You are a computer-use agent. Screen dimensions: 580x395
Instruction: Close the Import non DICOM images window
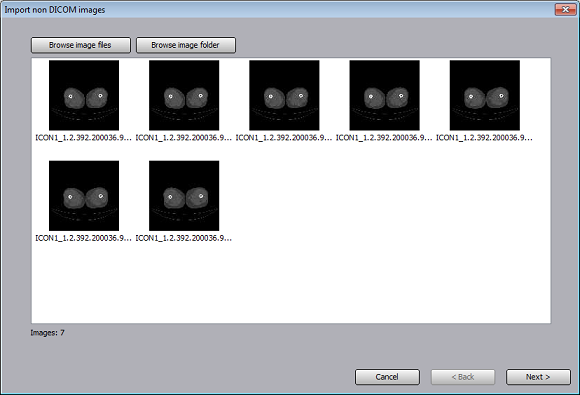point(565,10)
